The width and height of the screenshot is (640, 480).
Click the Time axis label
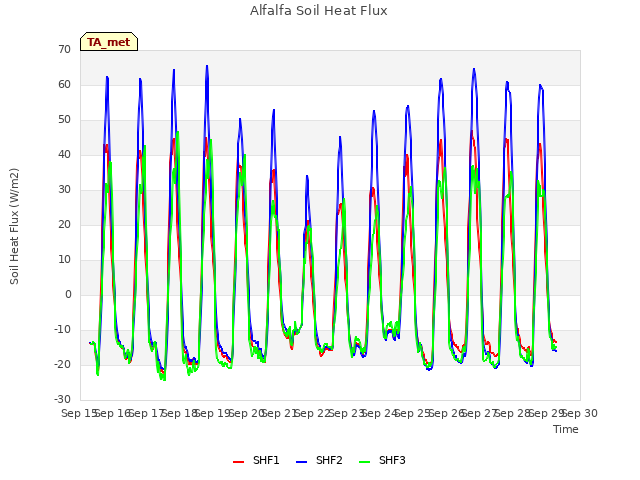pyautogui.click(x=566, y=429)
